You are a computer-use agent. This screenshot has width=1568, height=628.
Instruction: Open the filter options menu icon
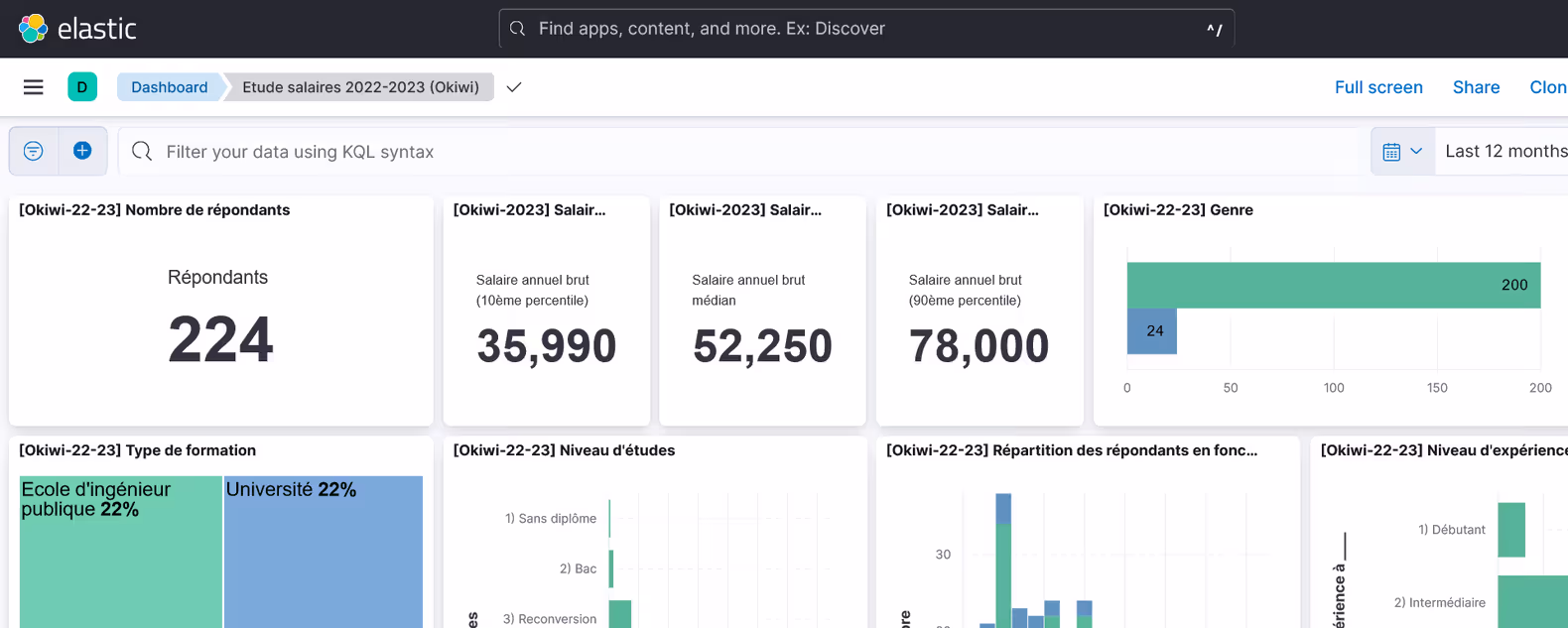point(34,151)
